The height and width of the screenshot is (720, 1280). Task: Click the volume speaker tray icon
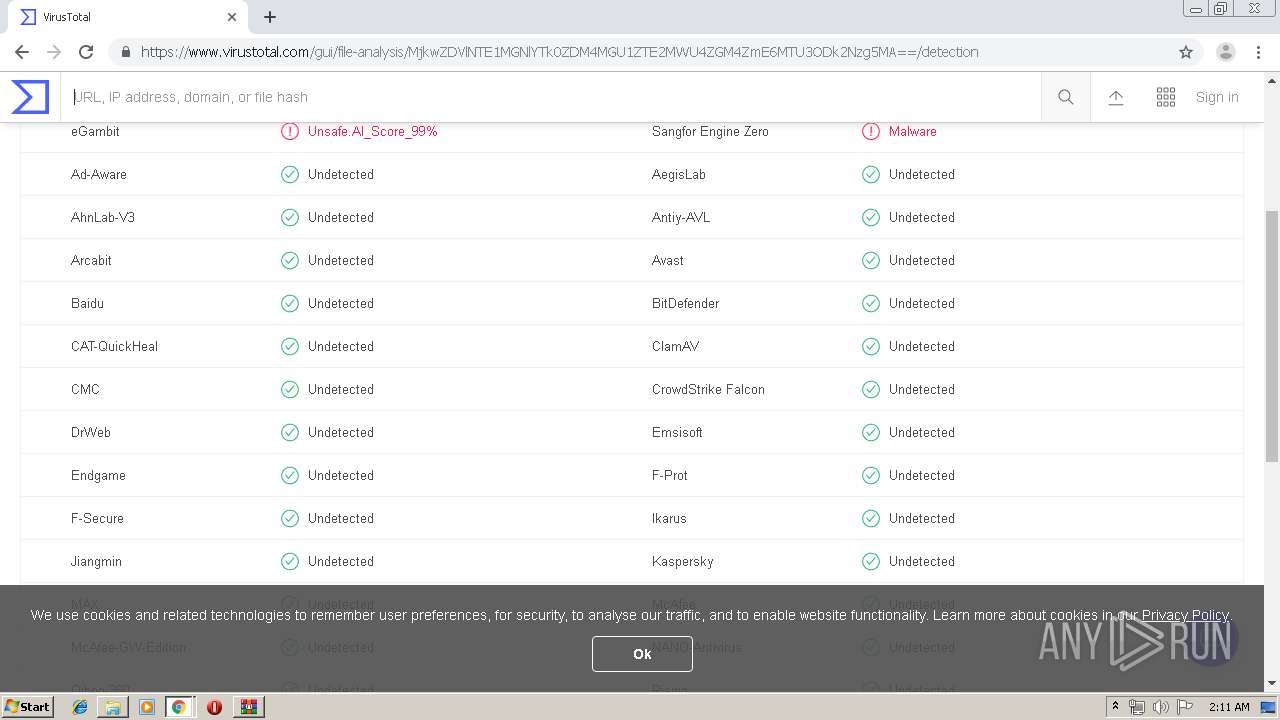point(1161,707)
